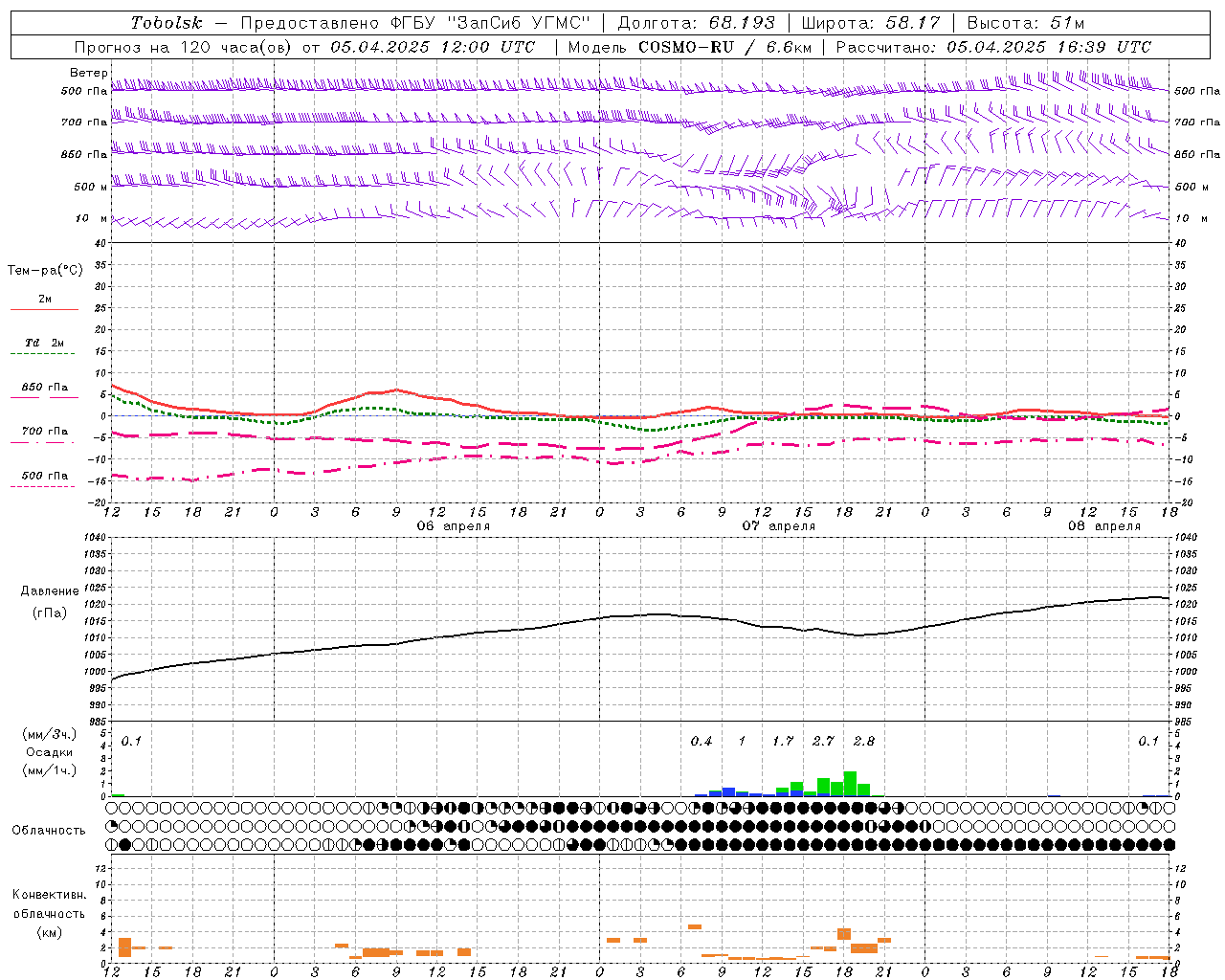Select the forecast start 05.04.2025 12:00 UTC
1225x980 pixels.
click(x=433, y=47)
